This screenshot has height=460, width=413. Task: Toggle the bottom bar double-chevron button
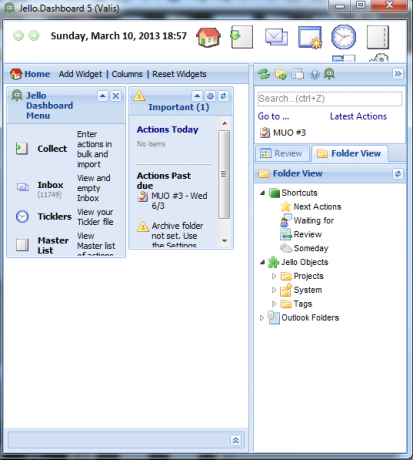point(235,440)
